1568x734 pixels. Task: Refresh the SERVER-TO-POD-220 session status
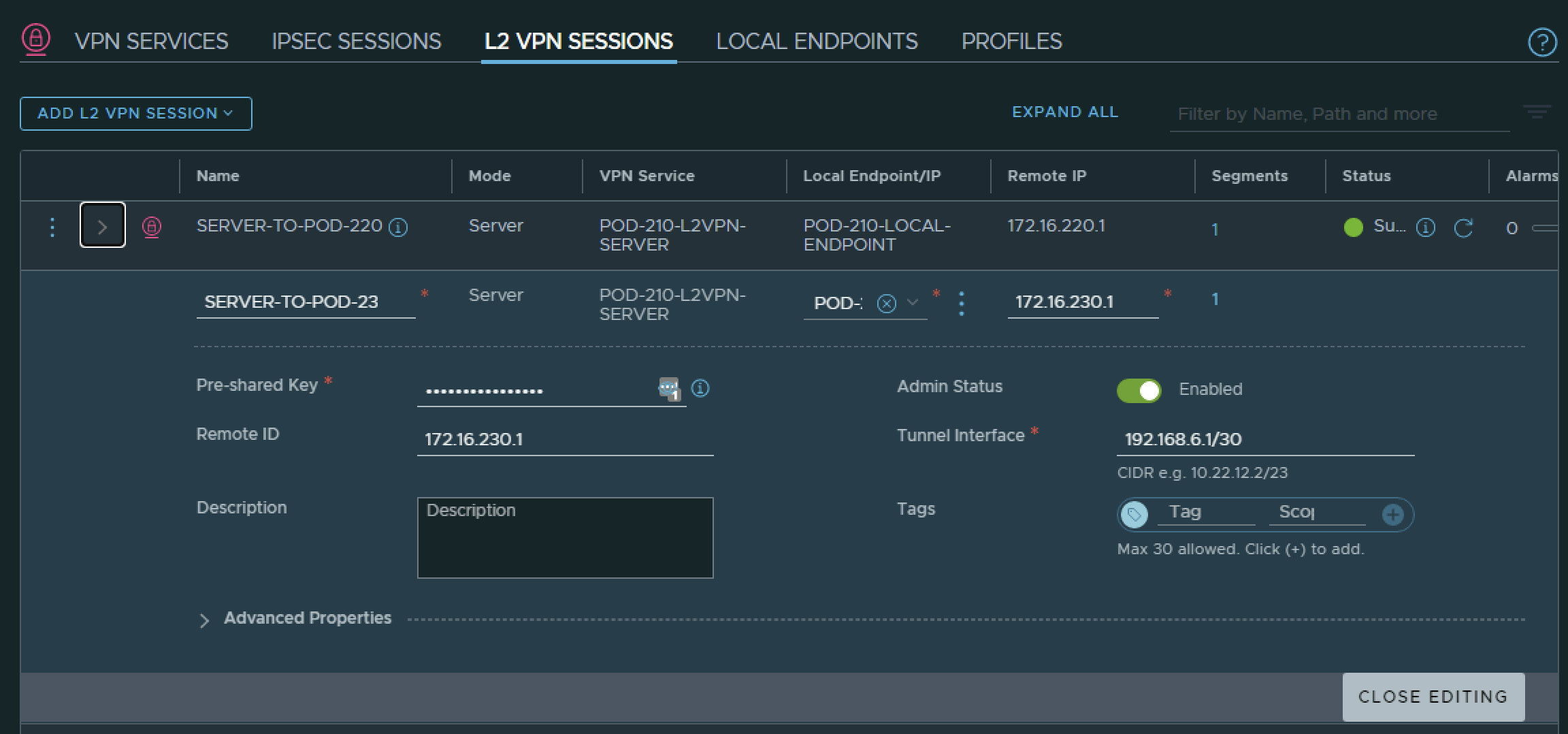coord(1463,227)
